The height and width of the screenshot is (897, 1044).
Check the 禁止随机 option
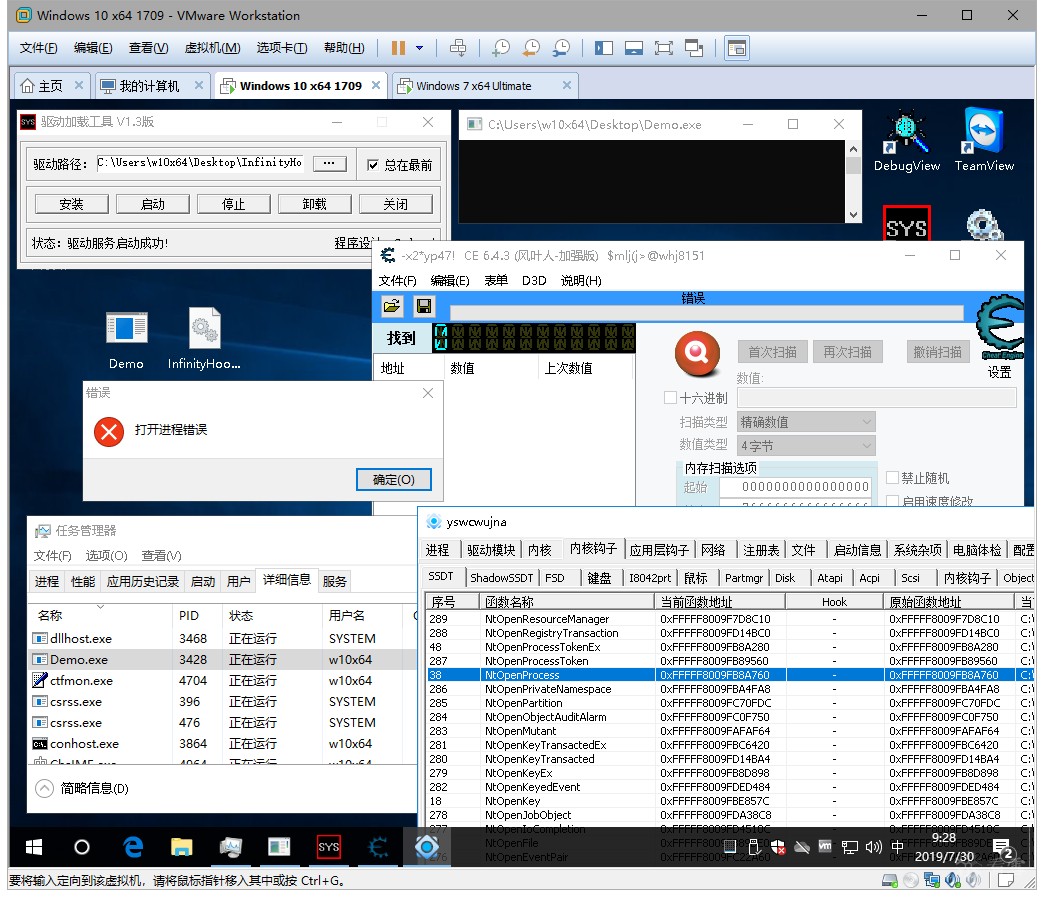click(x=892, y=477)
